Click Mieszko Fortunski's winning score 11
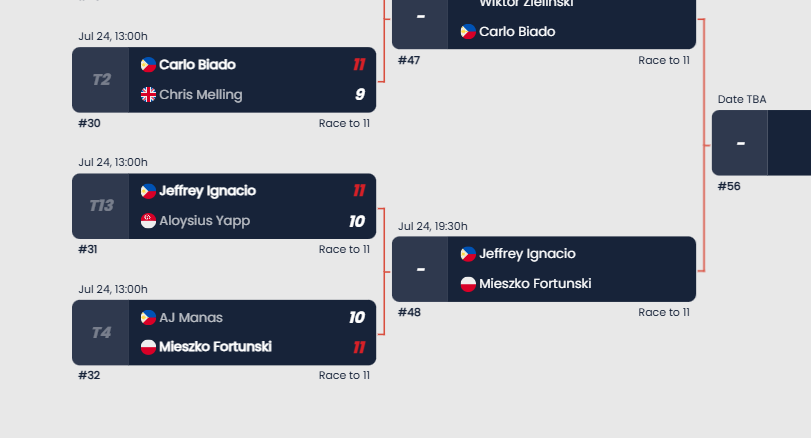The image size is (811, 438). click(x=359, y=348)
